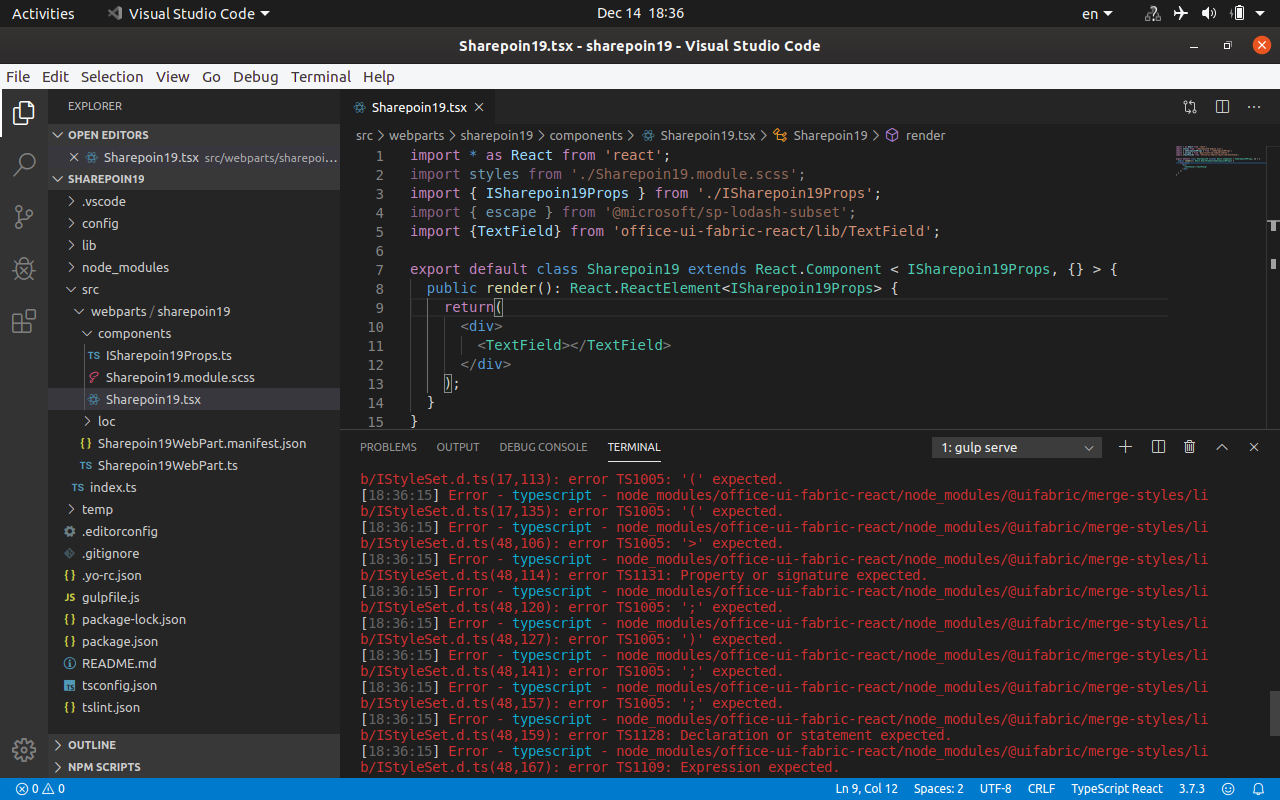
Task: Open the Terminal menu
Action: 320,76
